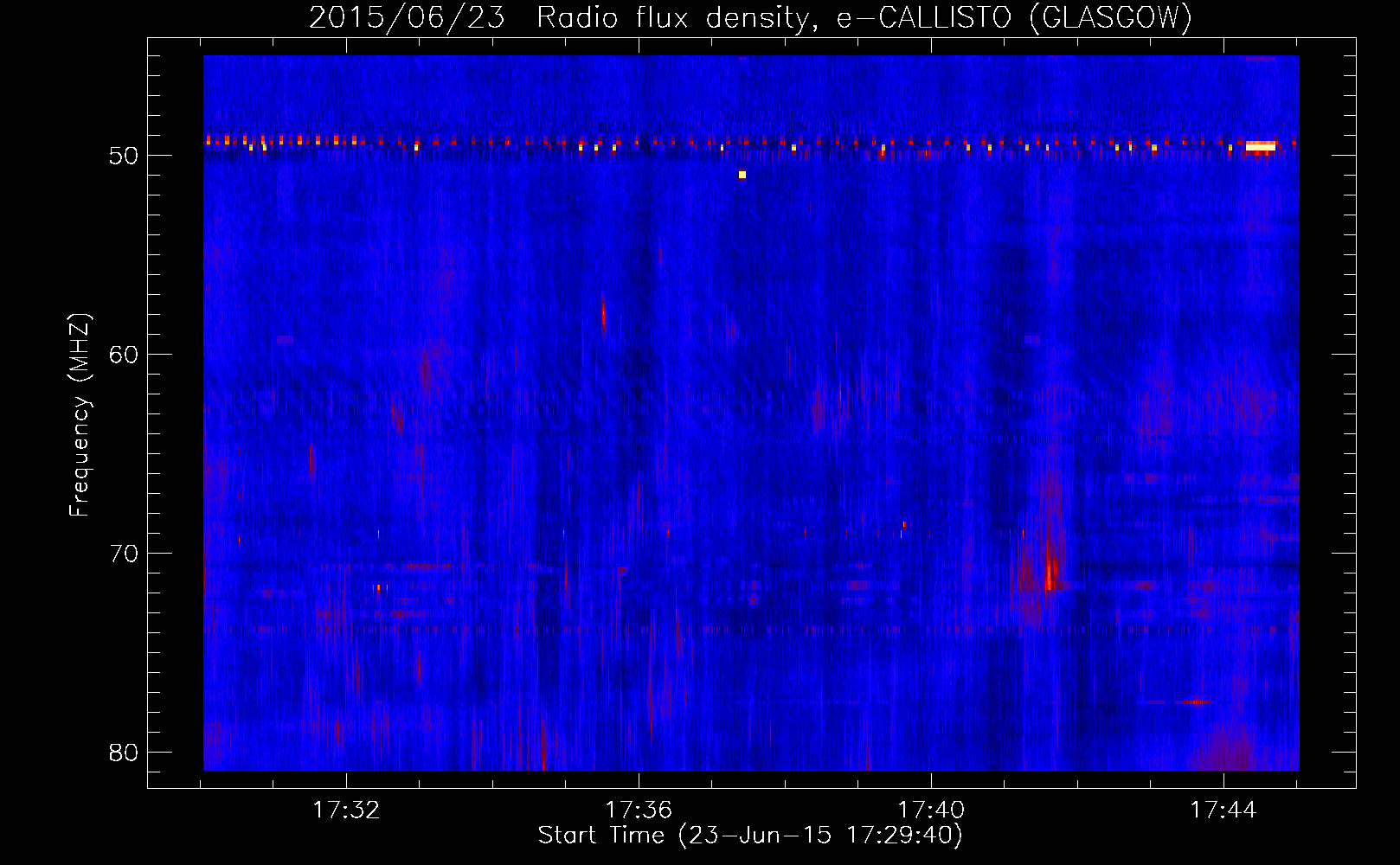Click the 60 frequency tick label
The height and width of the screenshot is (865, 1400).
pyautogui.click(x=124, y=355)
